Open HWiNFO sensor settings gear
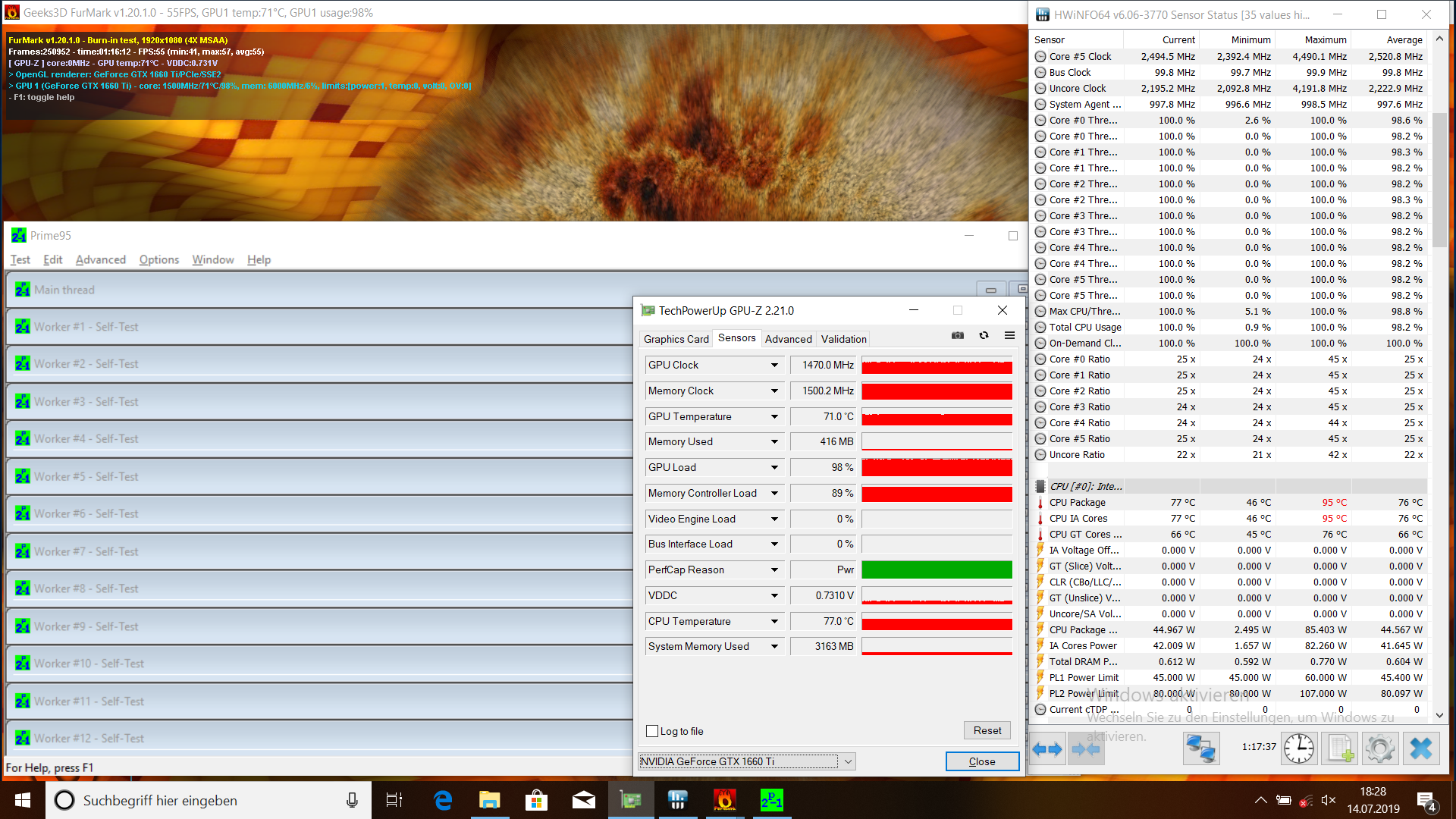 (x=1379, y=749)
